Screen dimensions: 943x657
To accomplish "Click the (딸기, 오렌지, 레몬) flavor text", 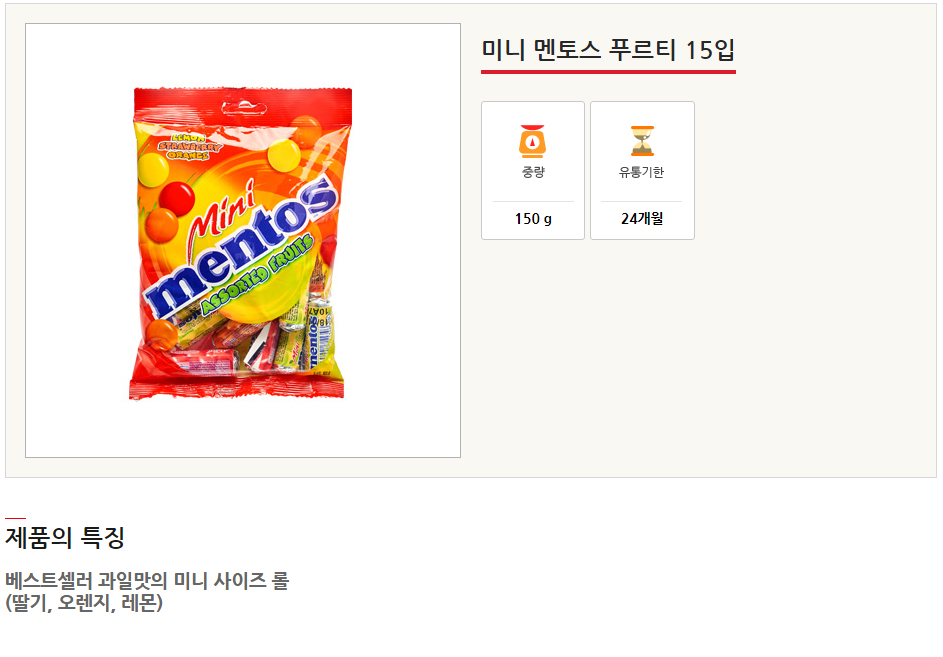I will pos(84,603).
